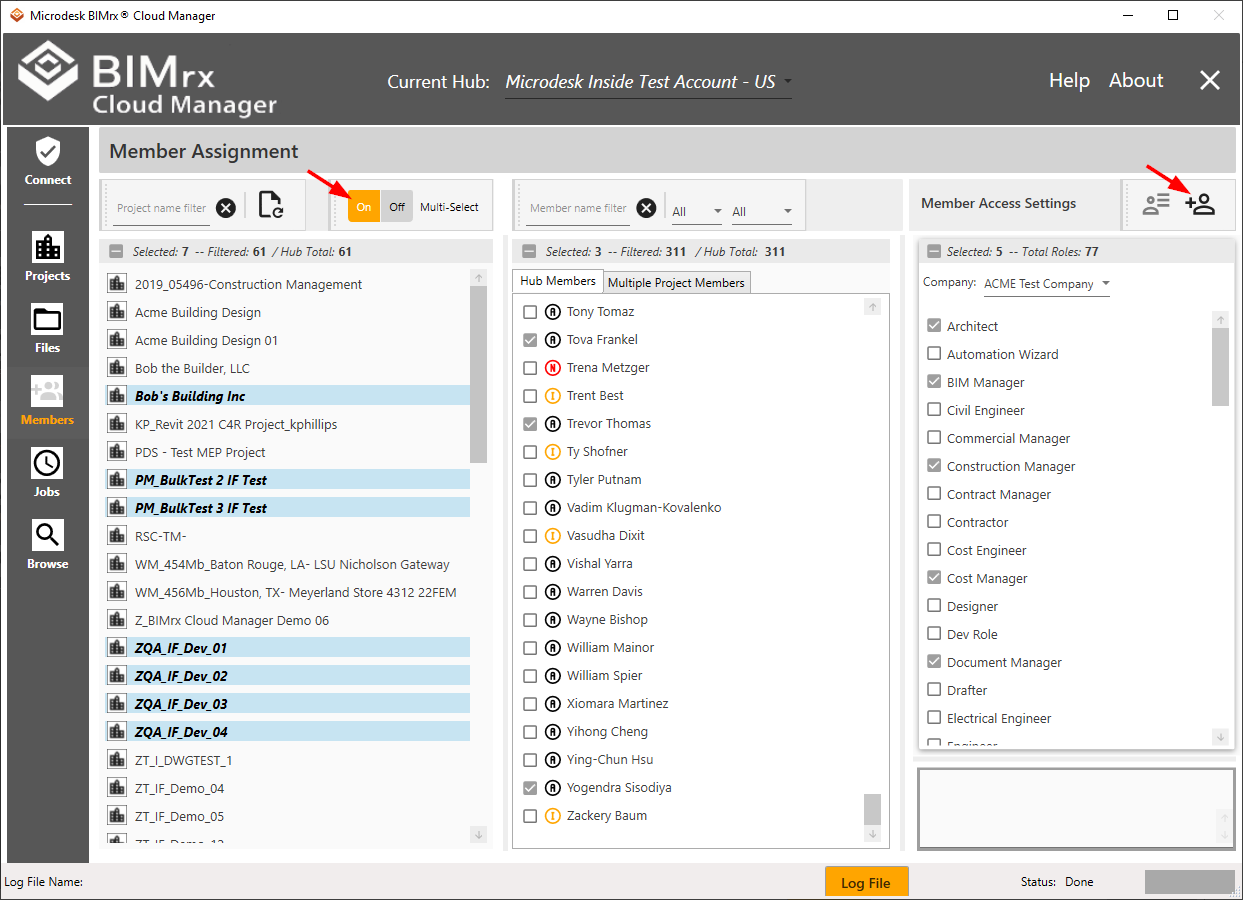Image resolution: width=1243 pixels, height=900 pixels.
Task: Open the Company ACME Test Company dropdown
Action: pyautogui.click(x=1047, y=284)
